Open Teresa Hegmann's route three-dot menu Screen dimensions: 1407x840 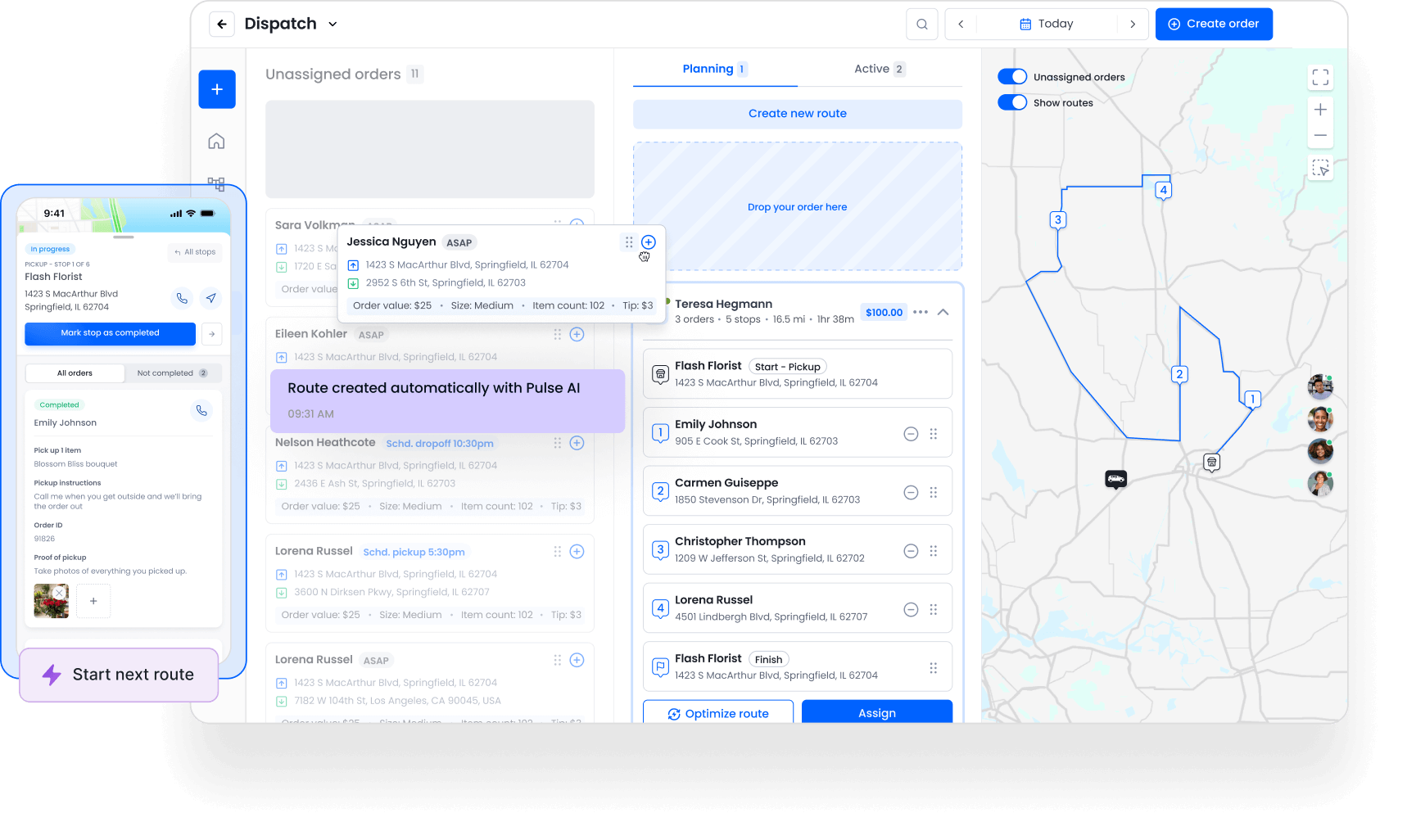pos(920,312)
